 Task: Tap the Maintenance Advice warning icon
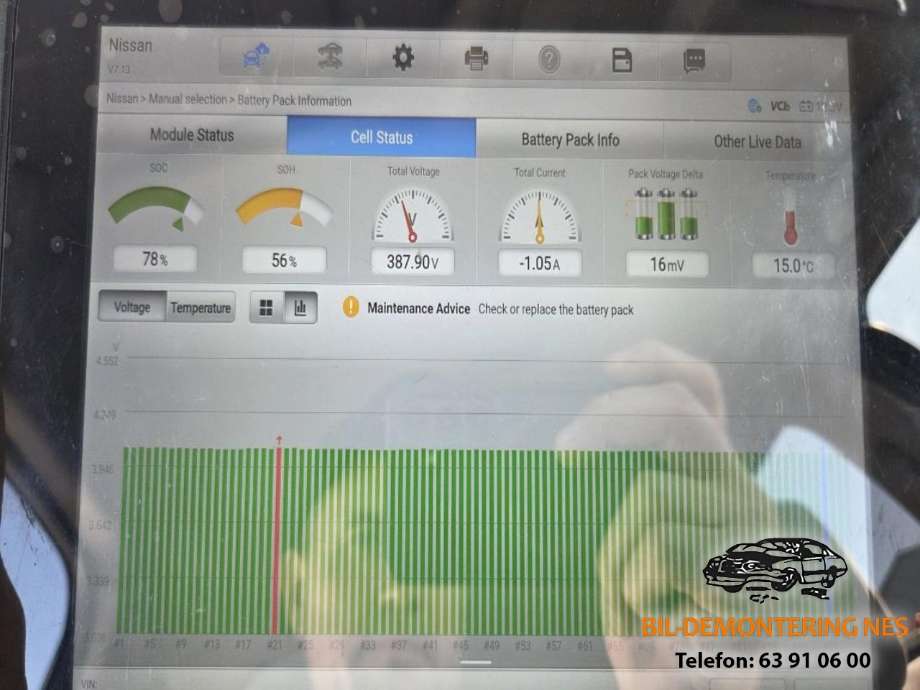click(351, 307)
